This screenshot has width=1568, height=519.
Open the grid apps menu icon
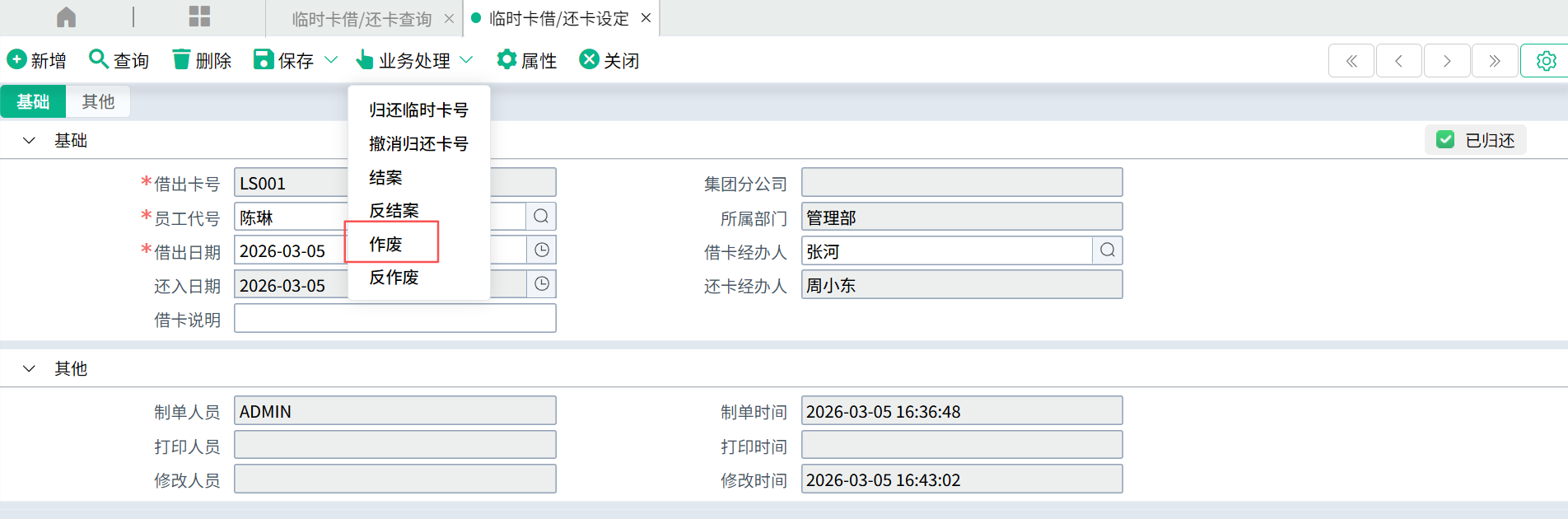coord(199,17)
